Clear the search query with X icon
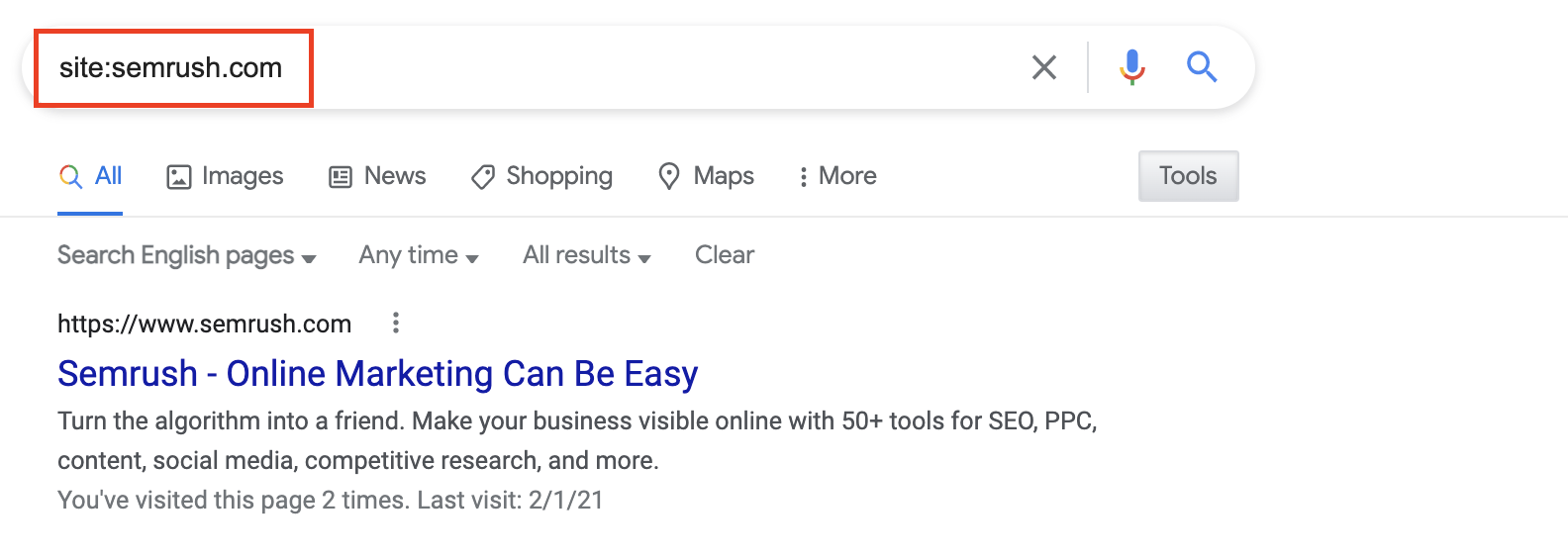 tap(1044, 67)
